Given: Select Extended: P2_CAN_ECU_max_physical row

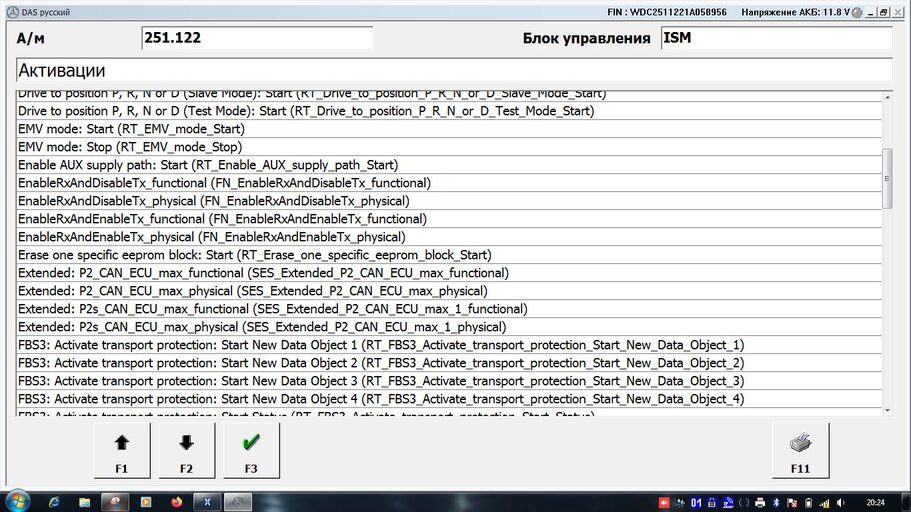Looking at the screenshot, I should click(x=449, y=291).
